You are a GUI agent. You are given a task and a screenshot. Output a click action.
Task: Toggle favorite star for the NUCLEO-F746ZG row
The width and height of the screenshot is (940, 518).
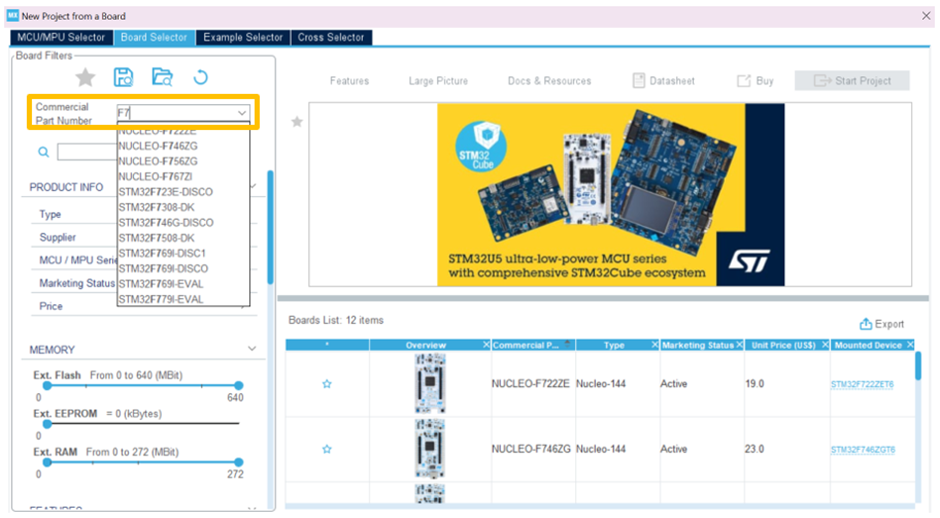pos(326,450)
